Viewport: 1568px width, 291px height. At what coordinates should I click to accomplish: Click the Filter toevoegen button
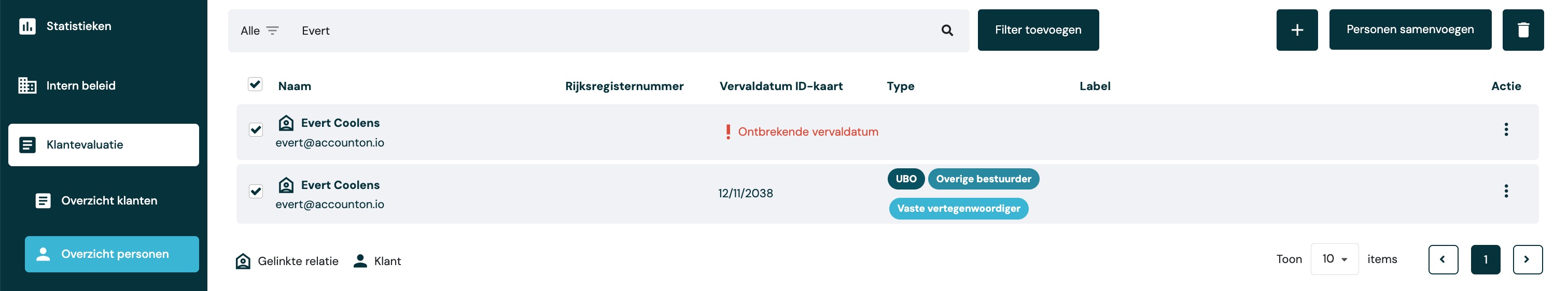tap(1038, 30)
